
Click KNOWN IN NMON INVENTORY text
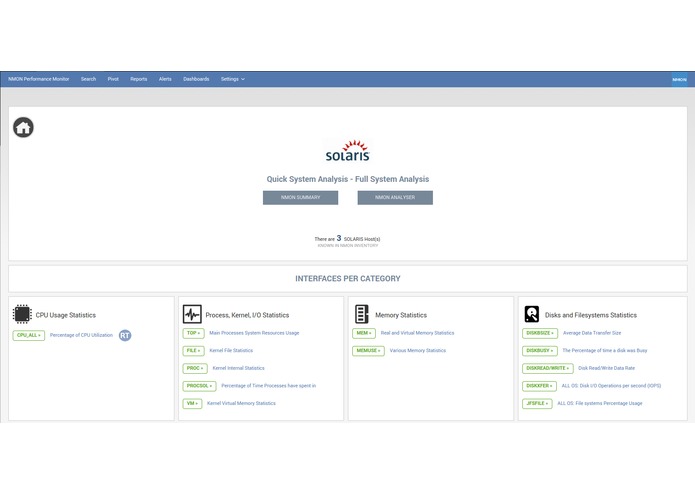(x=348, y=246)
